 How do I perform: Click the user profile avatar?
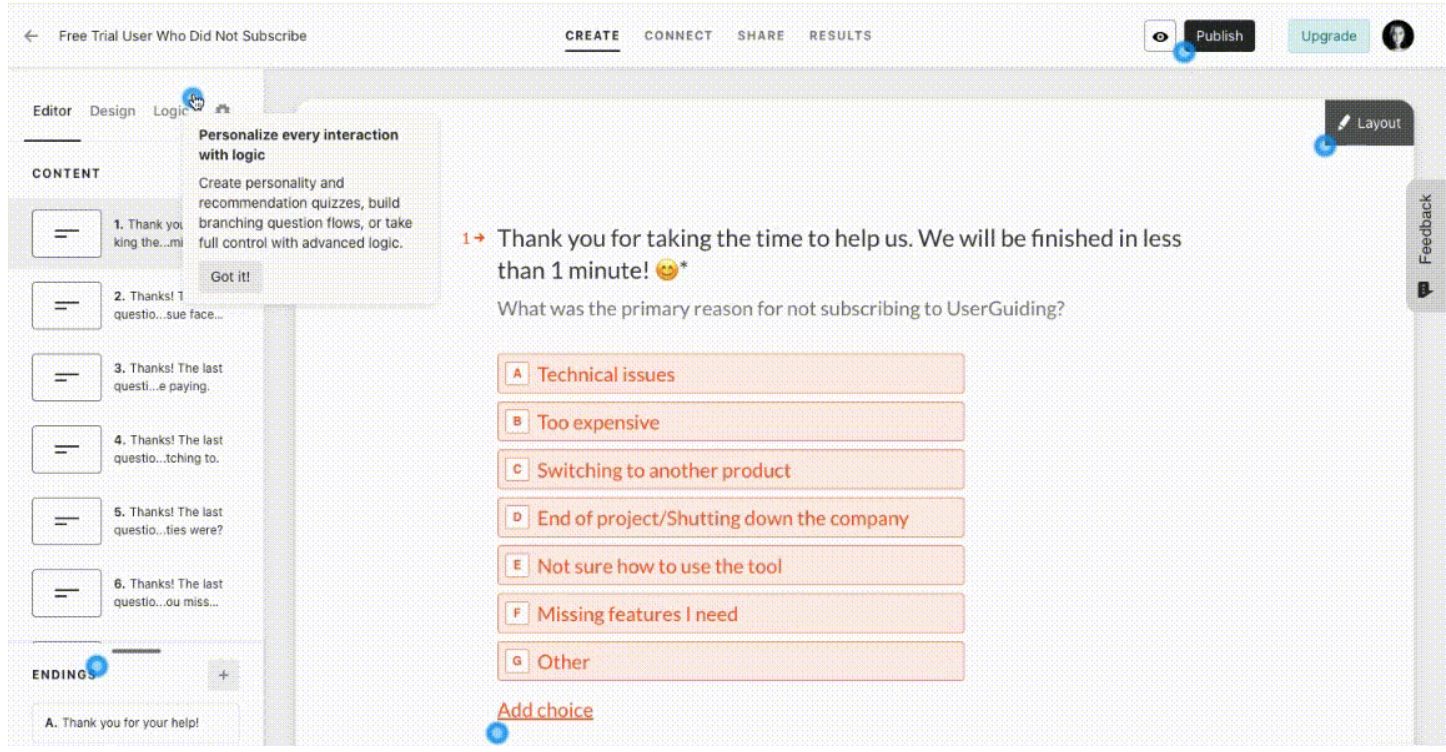click(1398, 36)
